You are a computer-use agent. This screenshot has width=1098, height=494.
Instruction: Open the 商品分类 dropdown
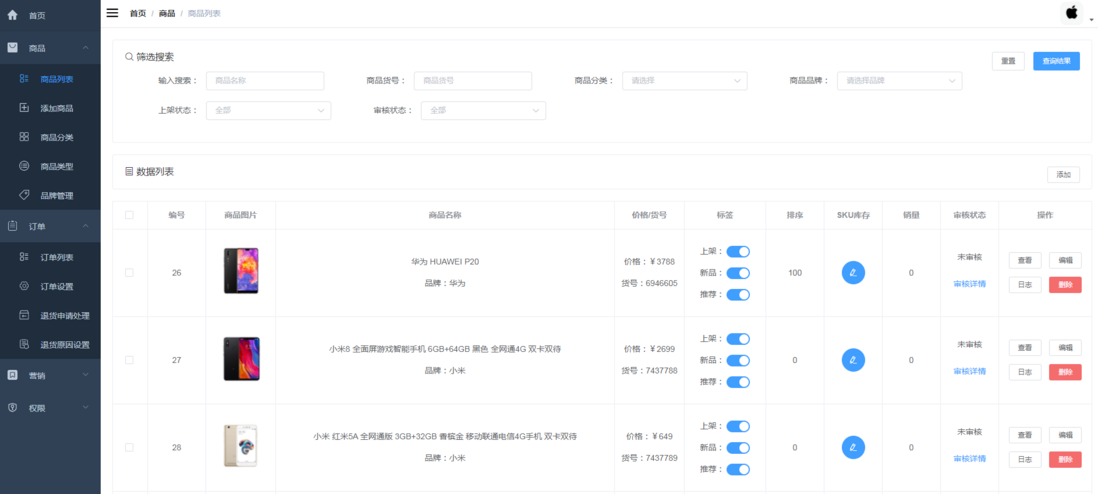[x=685, y=81]
